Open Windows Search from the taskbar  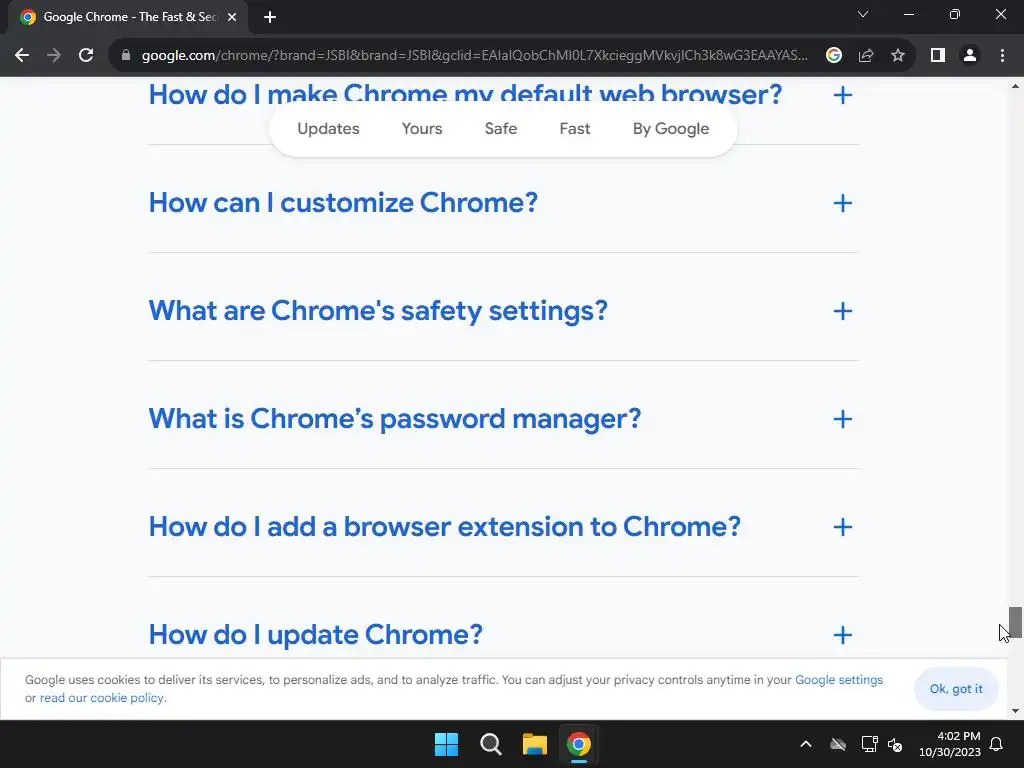coord(490,744)
